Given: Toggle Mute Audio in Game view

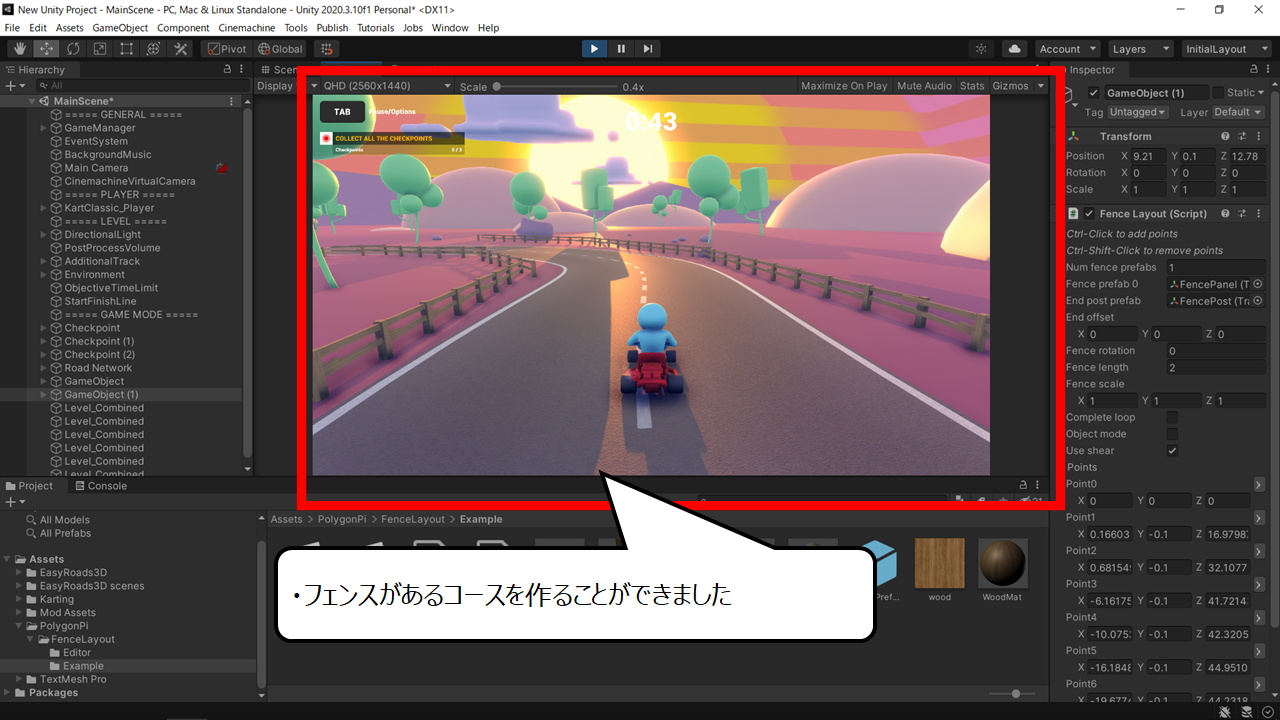Looking at the screenshot, I should click(x=924, y=86).
